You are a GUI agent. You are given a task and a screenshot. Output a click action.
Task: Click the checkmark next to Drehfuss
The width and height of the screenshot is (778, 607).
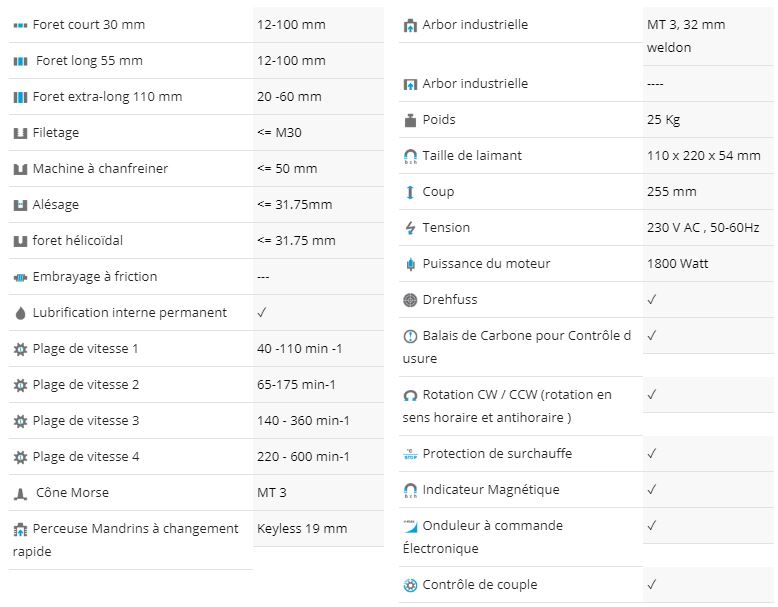(x=652, y=299)
